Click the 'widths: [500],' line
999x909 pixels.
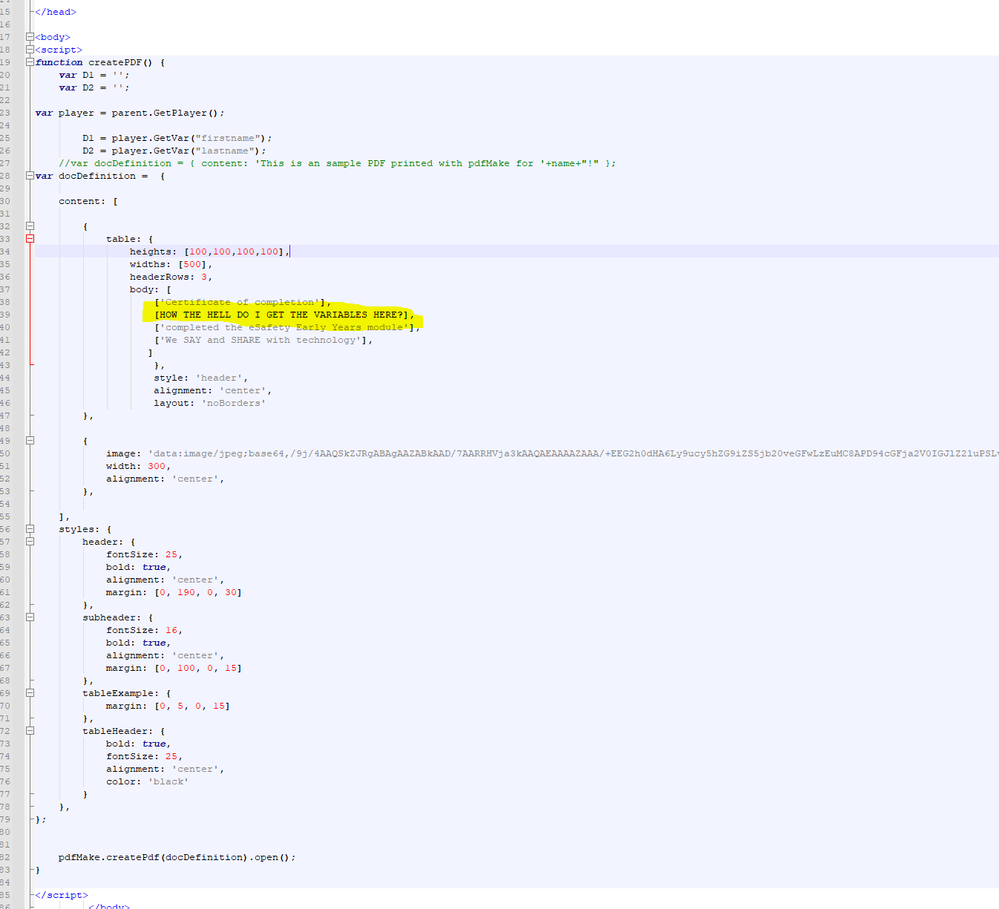[x=171, y=264]
